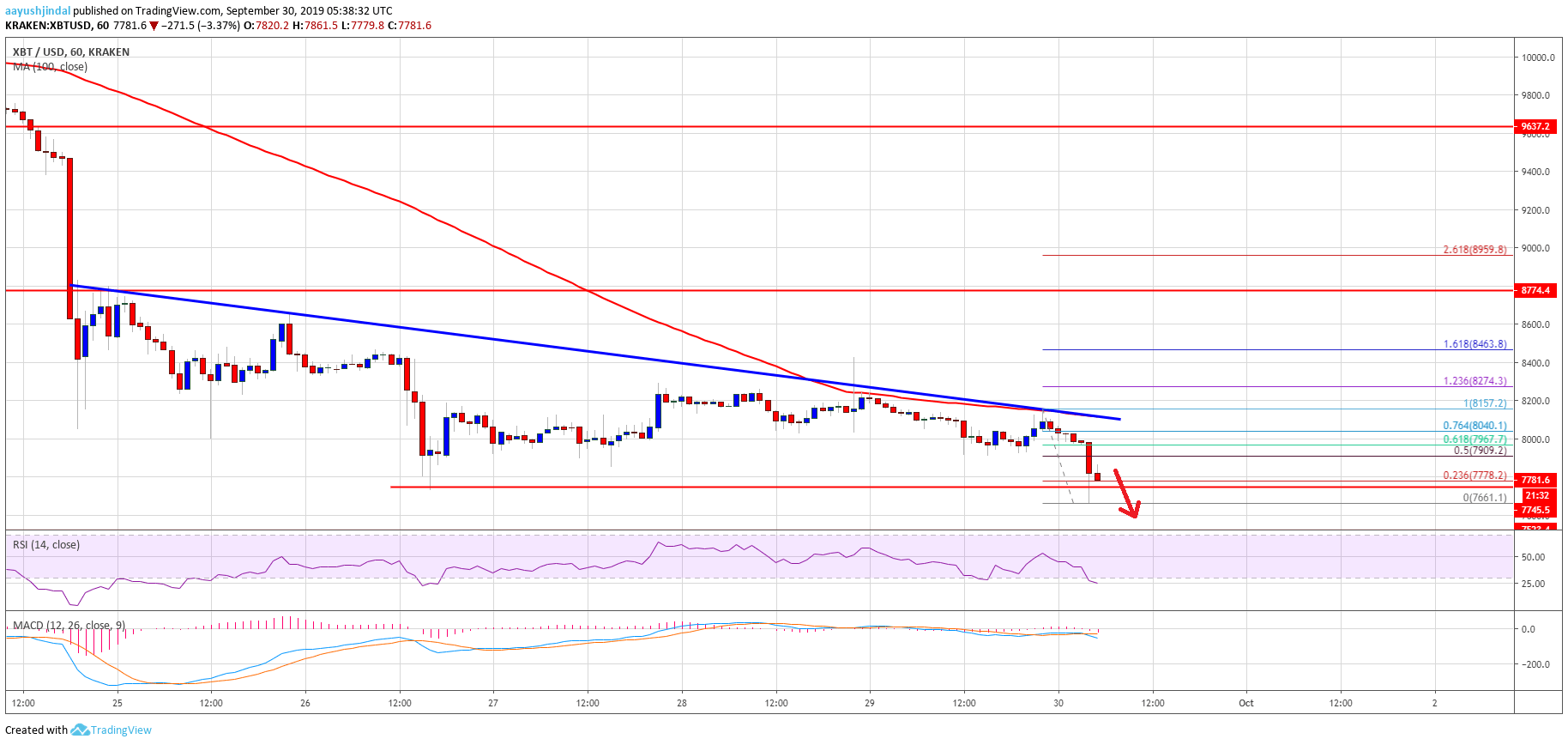The width and height of the screenshot is (1568, 745).
Task: Select the 1(8157.2) Fibonacci level label
Action: click(1485, 403)
